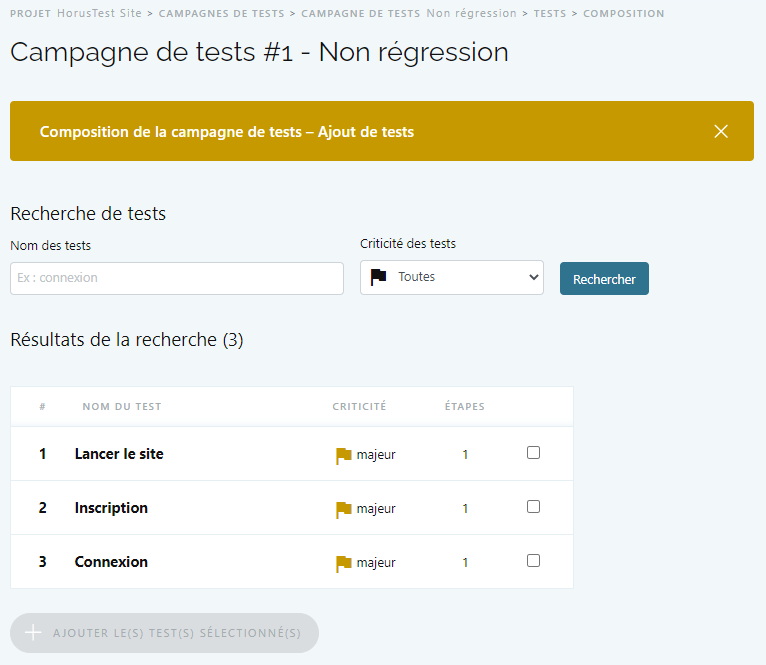Open Campagnes de tests breadcrumb
This screenshot has height=665, width=766.
point(221,14)
